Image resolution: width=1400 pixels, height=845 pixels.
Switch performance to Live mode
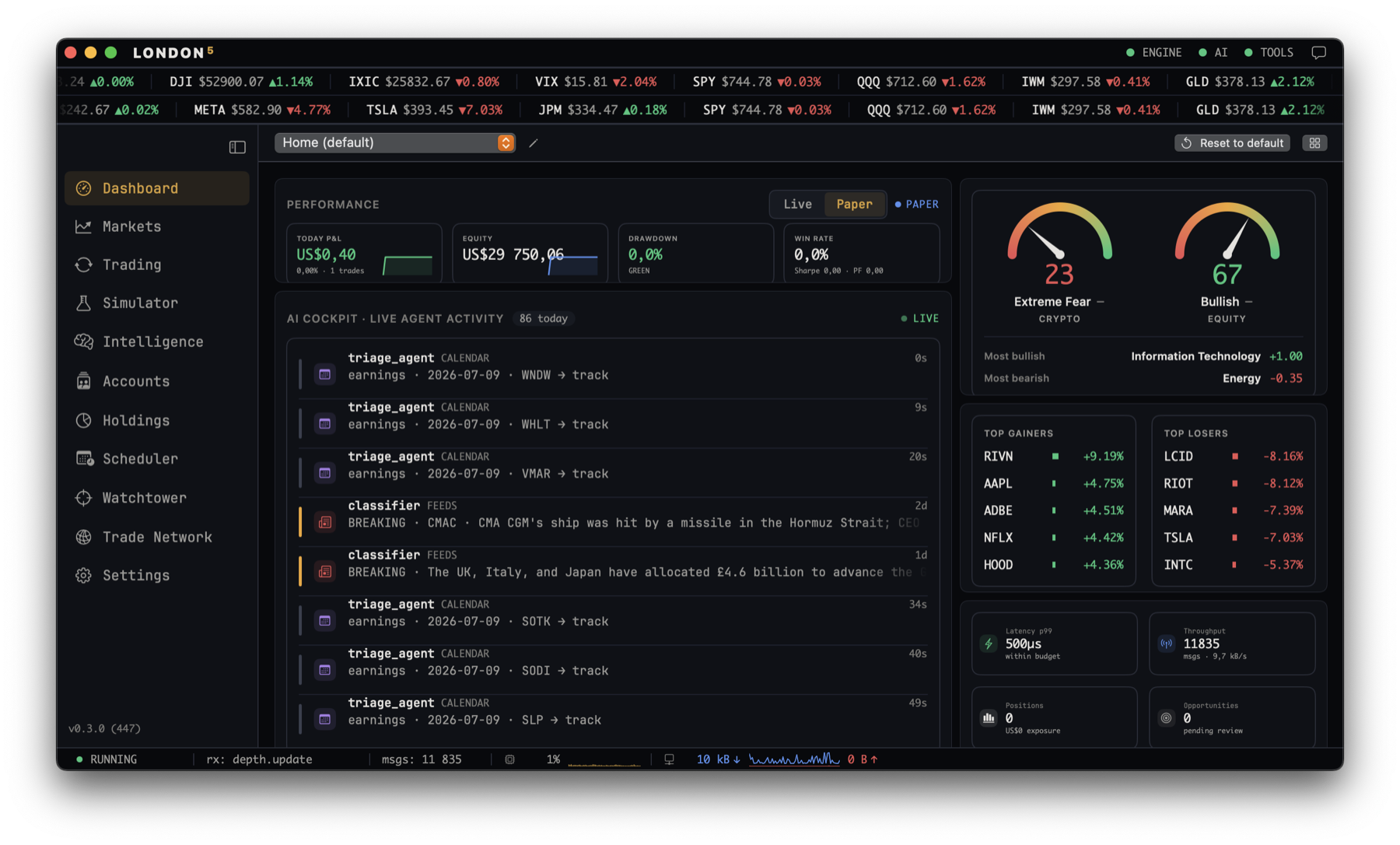click(x=797, y=204)
